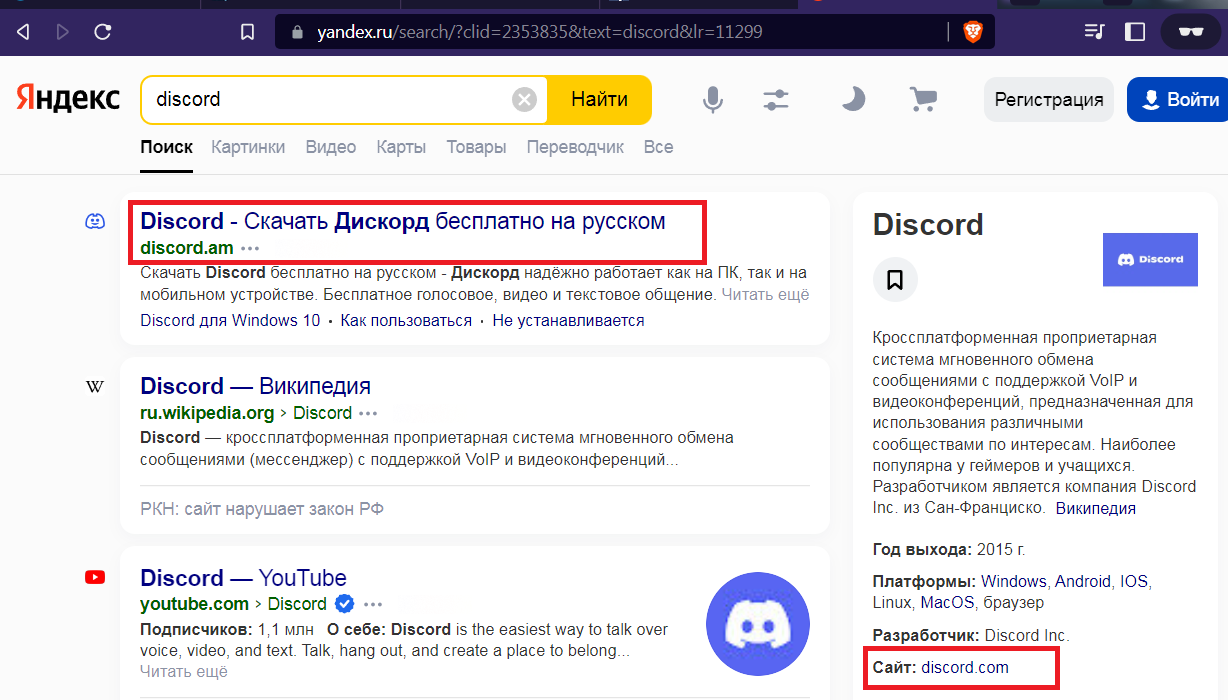This screenshot has height=700, width=1228.
Task: Open the shopping cart icon
Action: click(x=922, y=99)
